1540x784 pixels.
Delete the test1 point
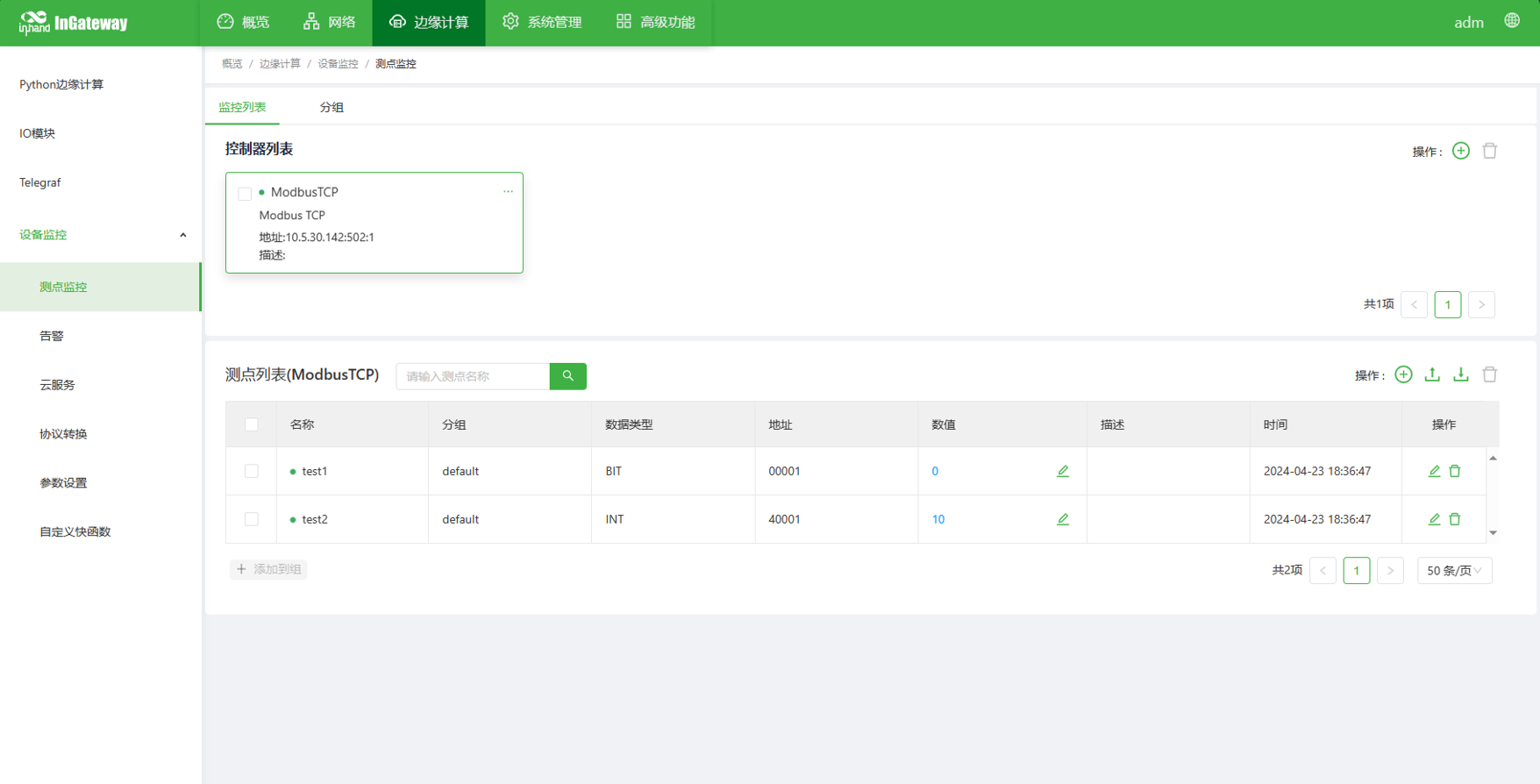[1455, 471]
